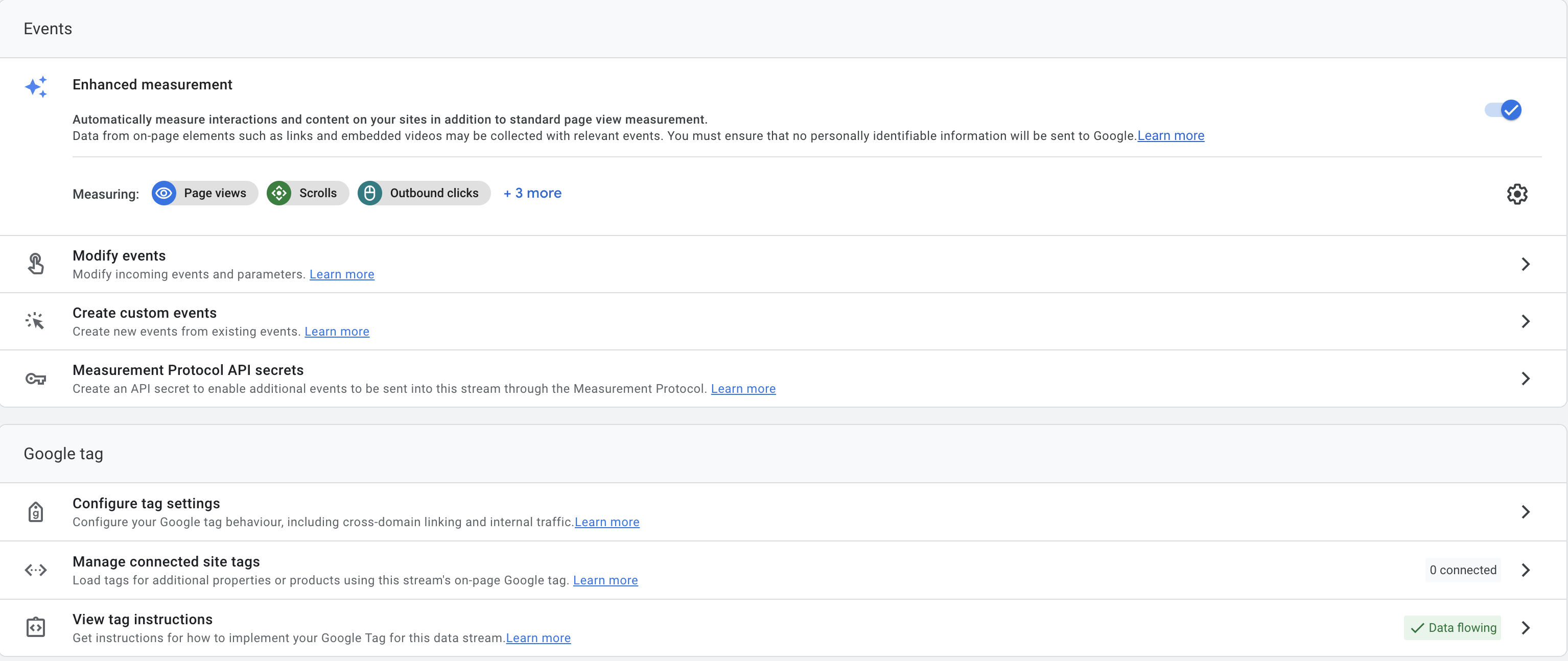Open connected site tags Learn more link

click(605, 581)
